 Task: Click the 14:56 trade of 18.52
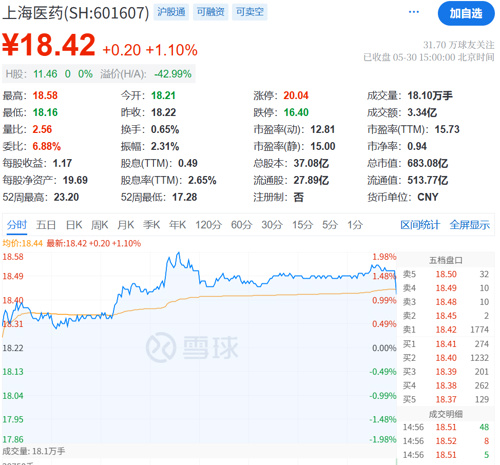tap(446, 441)
